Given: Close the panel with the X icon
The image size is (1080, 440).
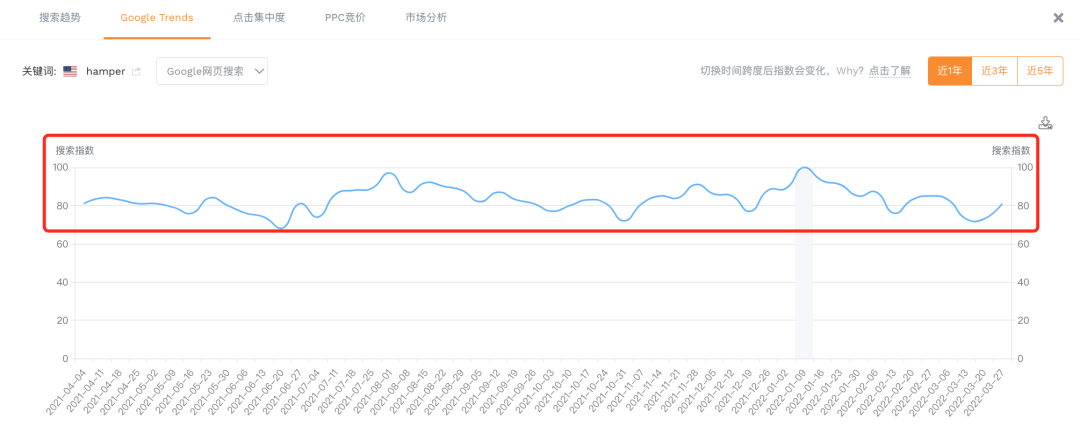Looking at the screenshot, I should [x=1059, y=18].
